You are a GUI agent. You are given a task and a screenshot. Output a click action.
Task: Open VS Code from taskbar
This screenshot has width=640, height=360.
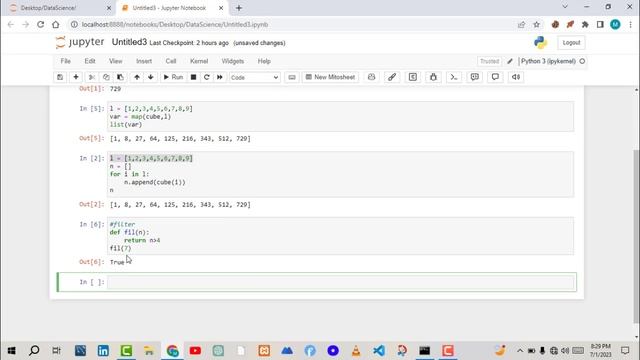[378, 351]
